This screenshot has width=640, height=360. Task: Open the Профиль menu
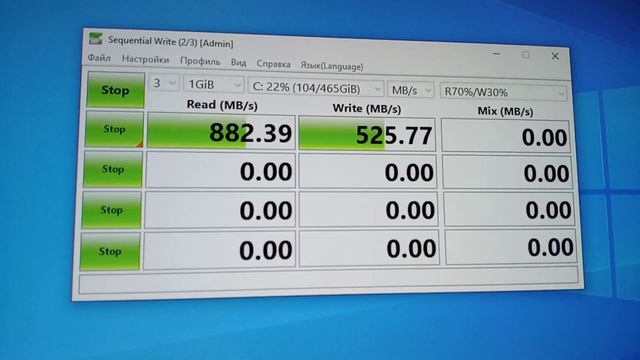[200, 61]
